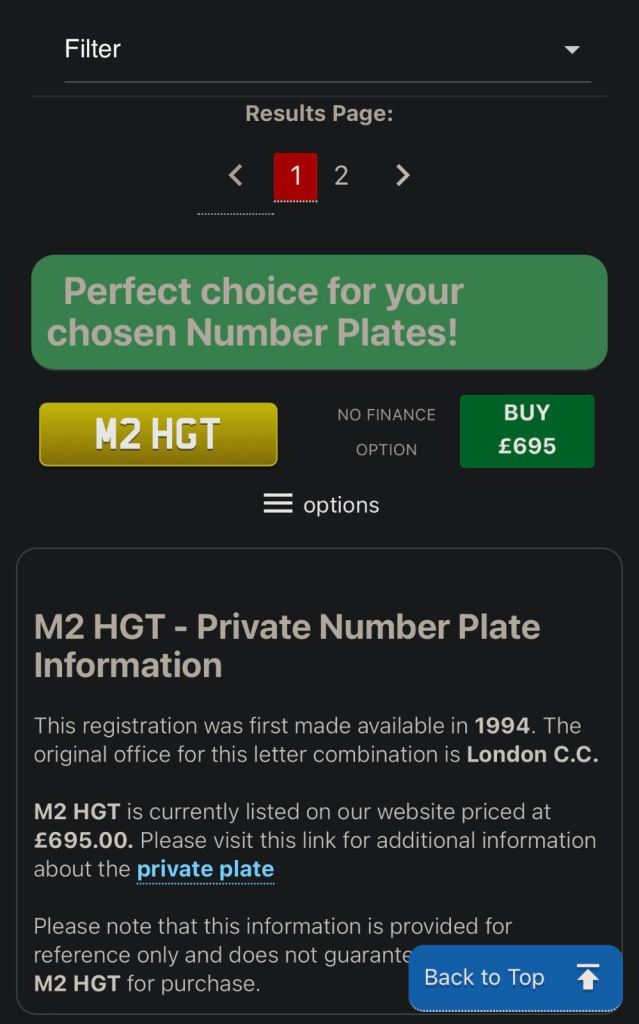Click the green Perfect choice banner
639x1024 pixels.
(320, 312)
